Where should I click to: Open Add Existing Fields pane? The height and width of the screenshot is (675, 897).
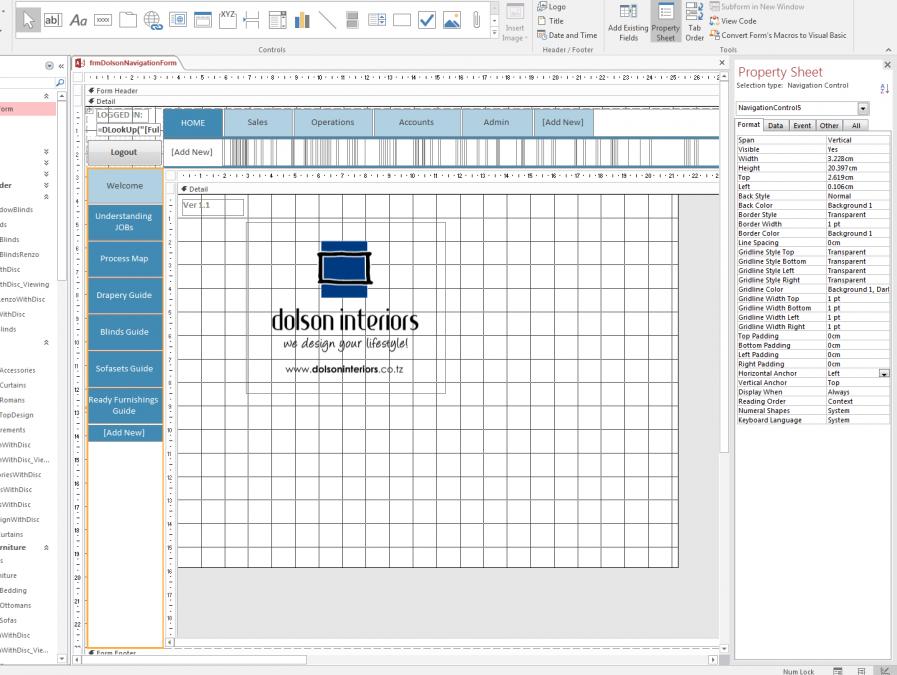[x=628, y=22]
